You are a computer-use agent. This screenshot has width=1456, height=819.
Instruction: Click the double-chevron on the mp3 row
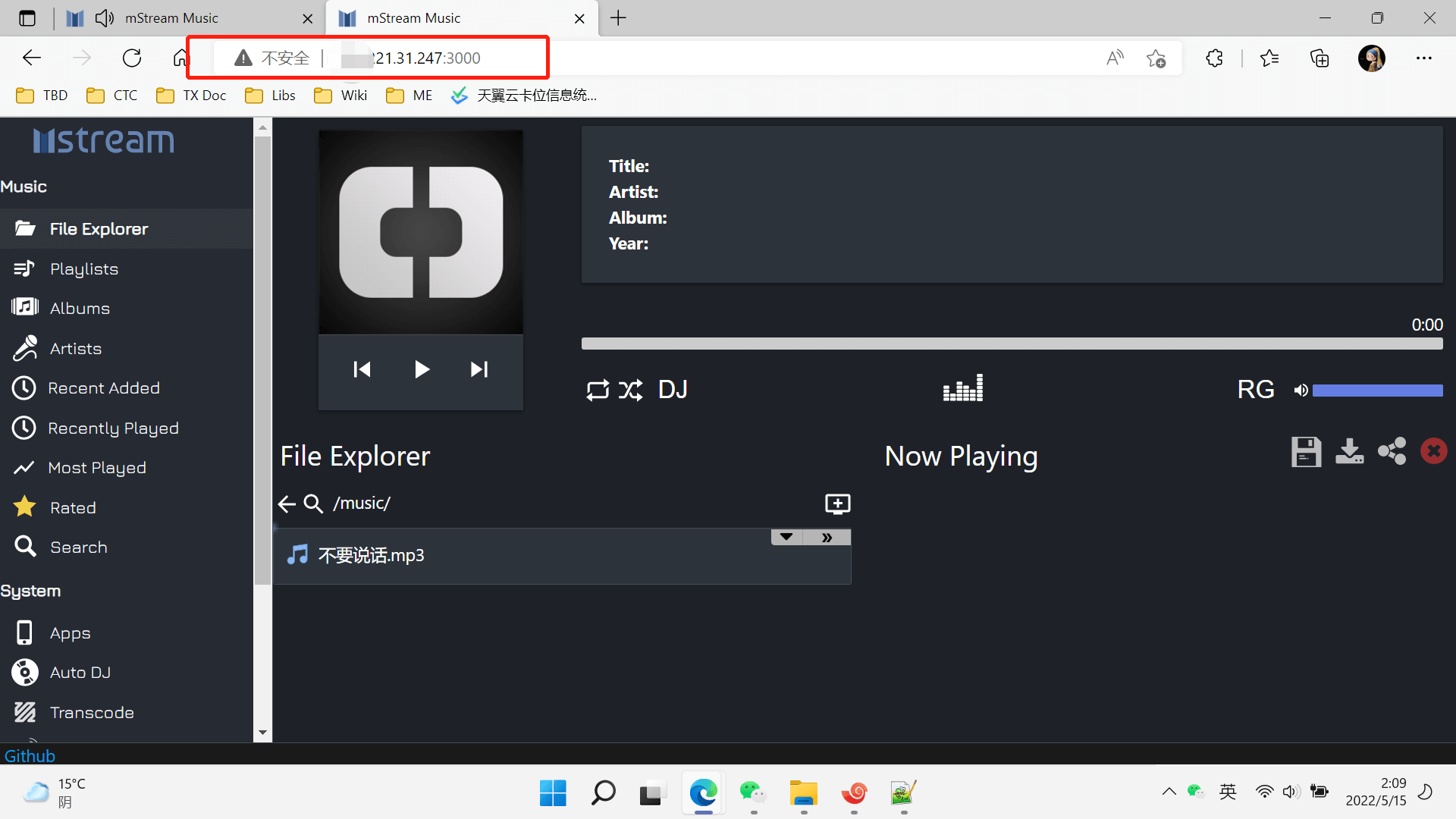click(827, 537)
